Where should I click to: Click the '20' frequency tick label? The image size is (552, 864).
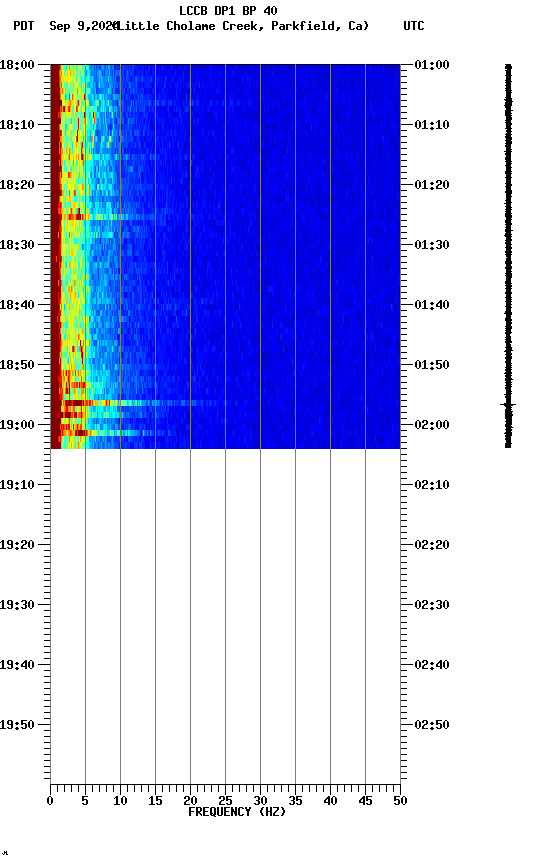point(190,801)
